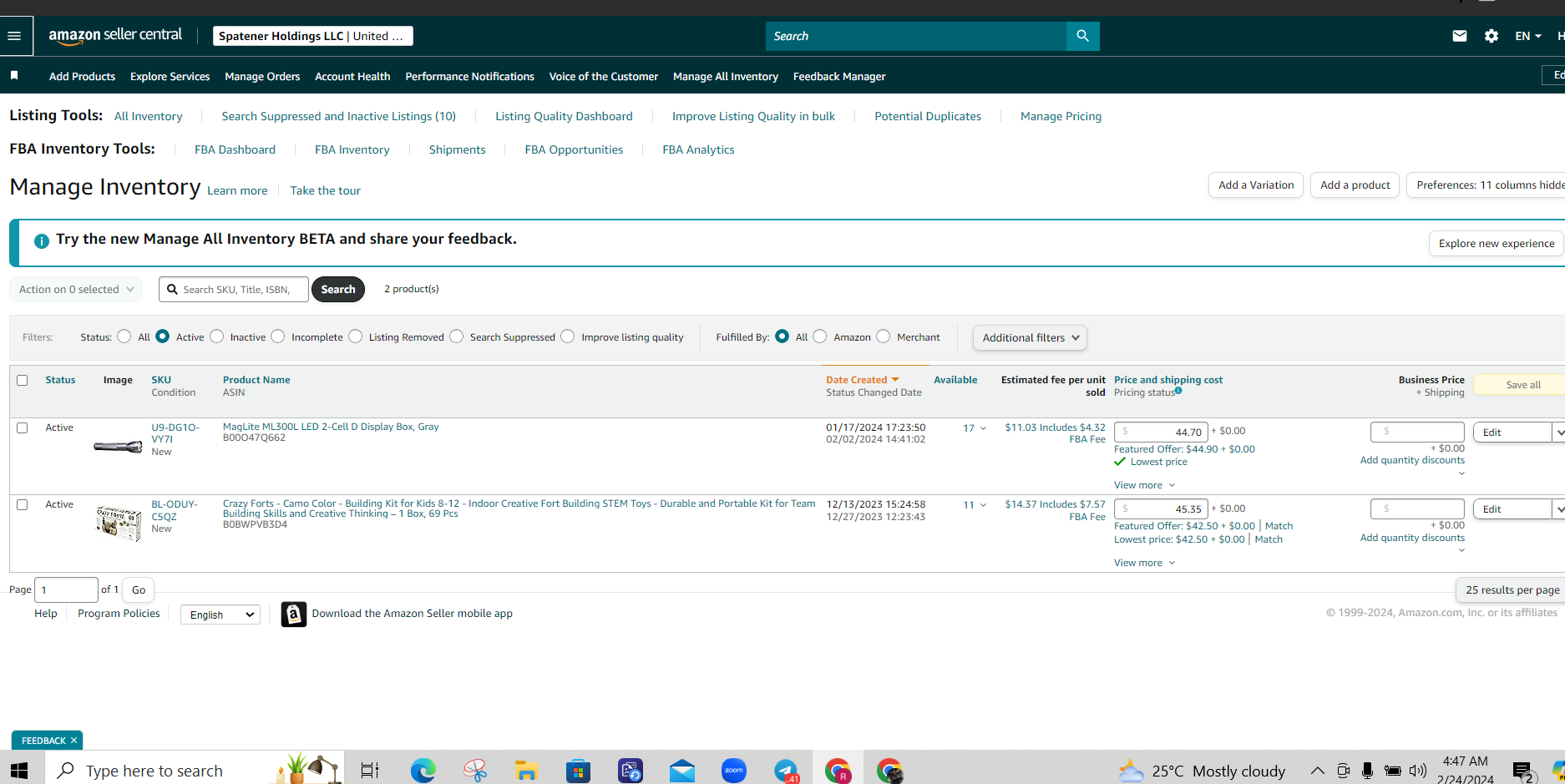Screen dimensions: 1565x784
Task: Click the bookmark icon in navigation bar
Action: (x=14, y=76)
